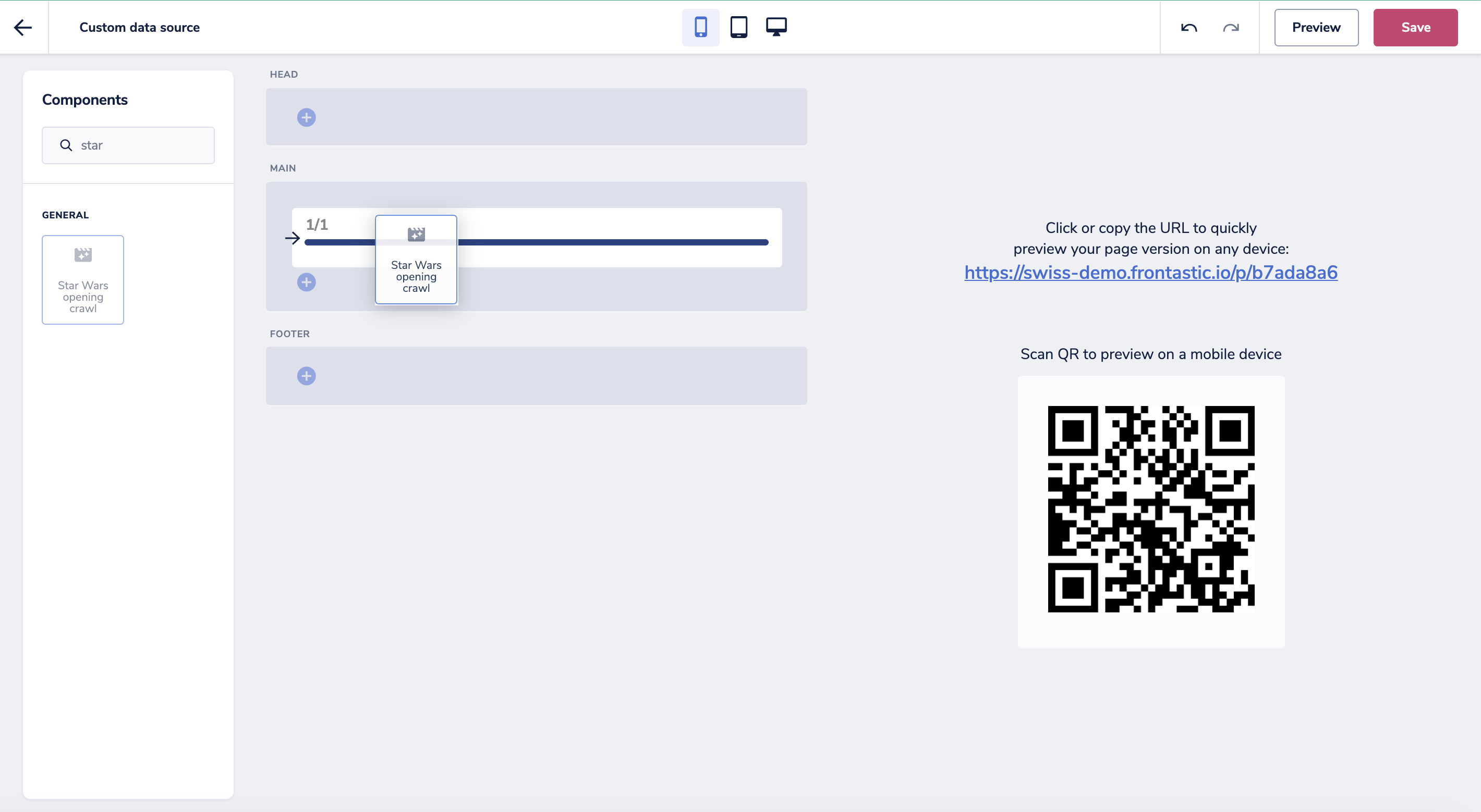Image resolution: width=1481 pixels, height=812 pixels.
Task: Click the Custom data source title
Action: (140, 28)
